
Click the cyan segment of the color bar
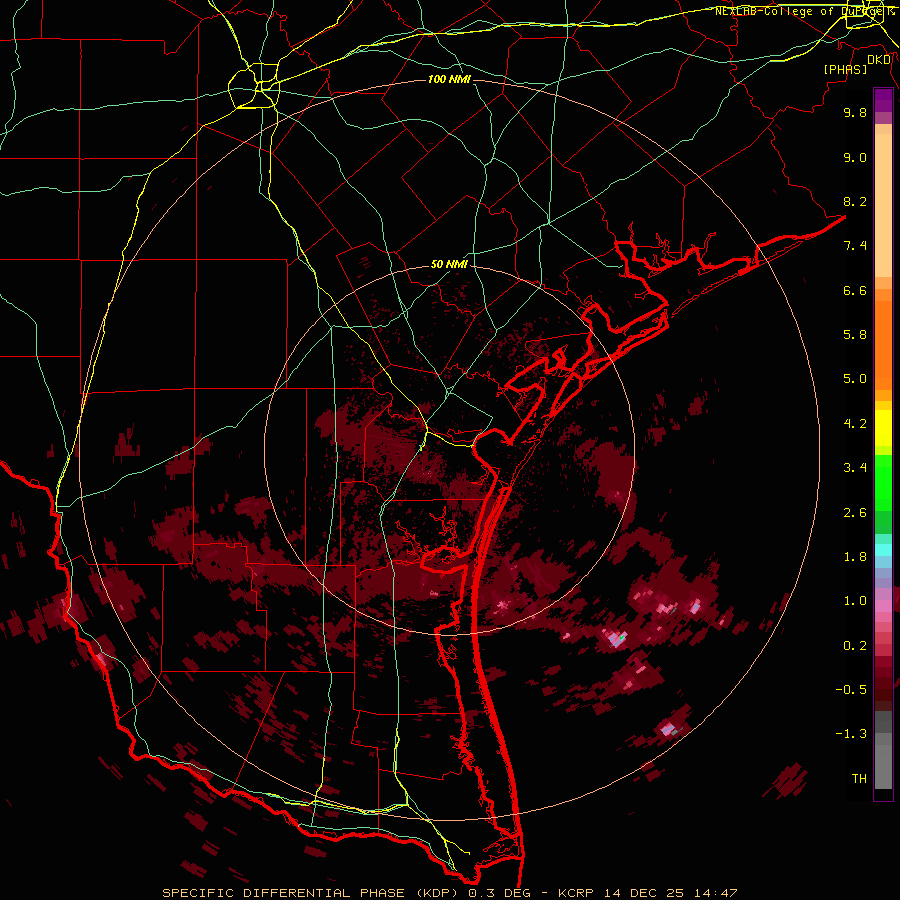pyautogui.click(x=883, y=550)
